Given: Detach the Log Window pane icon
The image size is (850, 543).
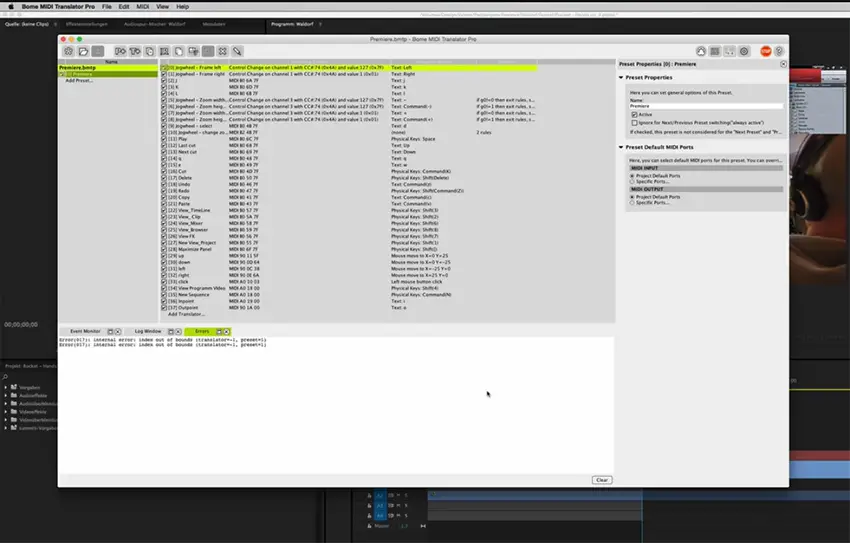Looking at the screenshot, I should (x=171, y=331).
